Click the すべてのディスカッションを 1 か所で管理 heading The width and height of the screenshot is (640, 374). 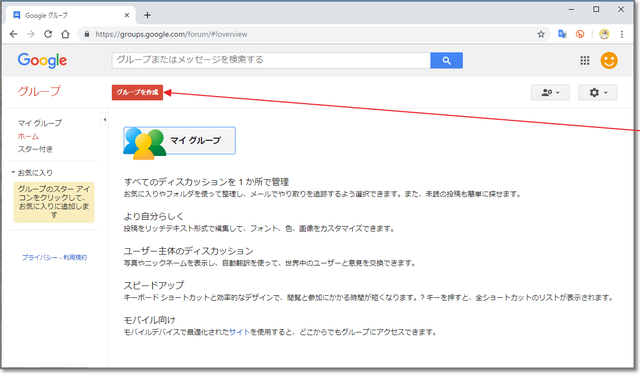(x=207, y=182)
